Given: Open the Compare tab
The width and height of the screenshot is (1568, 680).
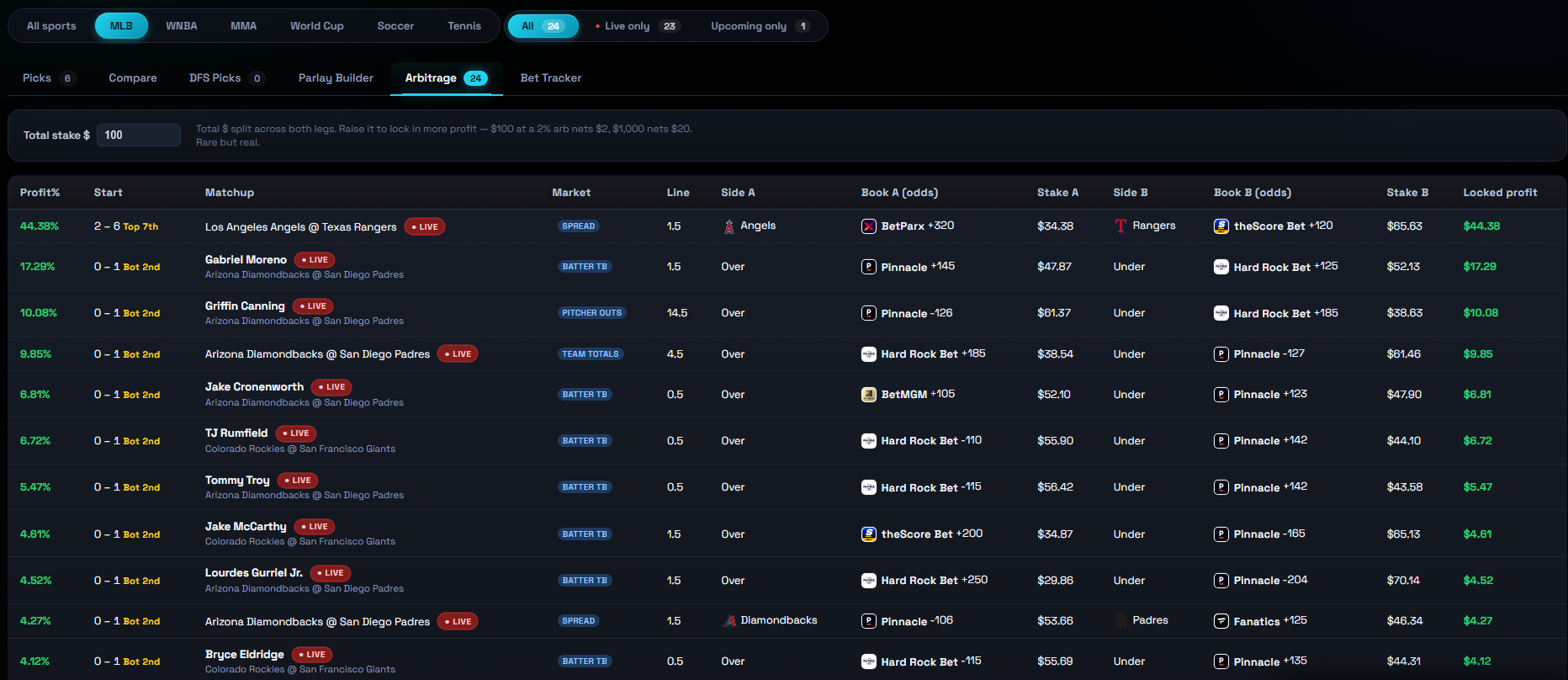Looking at the screenshot, I should click(133, 78).
